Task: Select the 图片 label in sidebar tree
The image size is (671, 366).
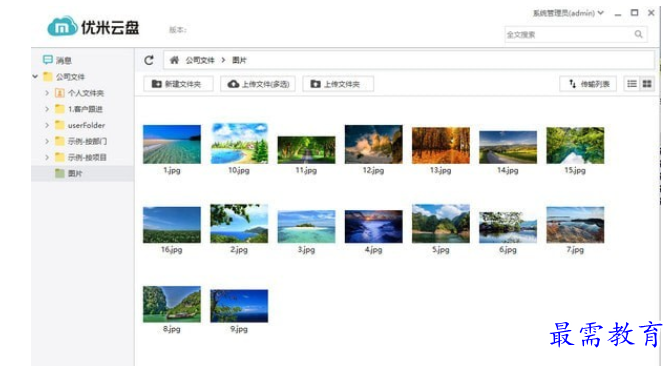Action: point(75,173)
